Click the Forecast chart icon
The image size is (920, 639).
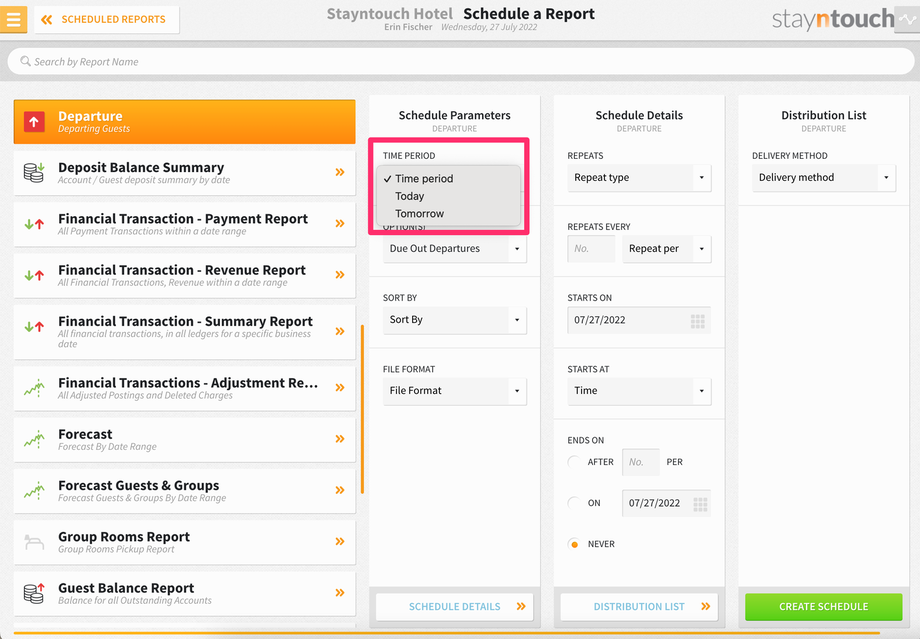click(34, 439)
